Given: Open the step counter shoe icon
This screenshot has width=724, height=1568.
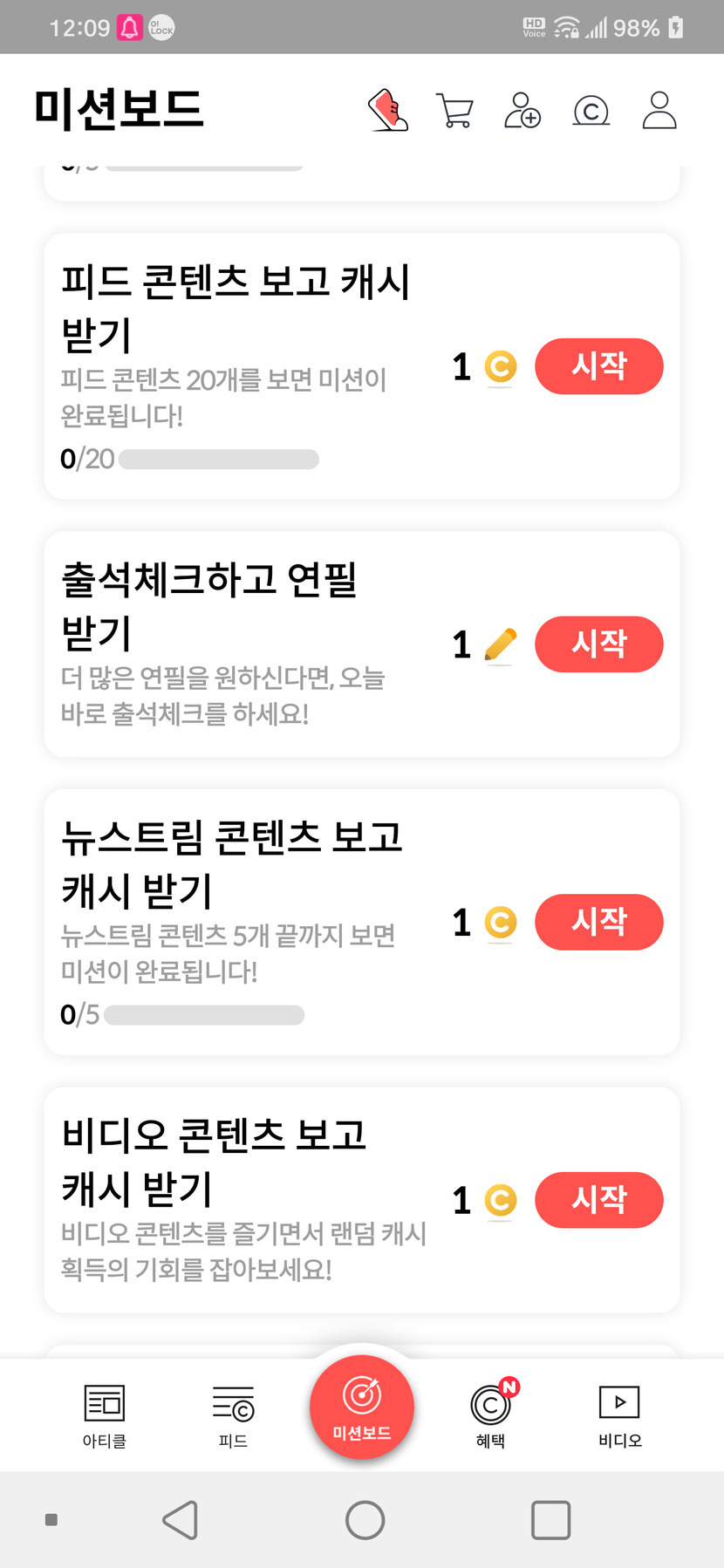Looking at the screenshot, I should [389, 110].
